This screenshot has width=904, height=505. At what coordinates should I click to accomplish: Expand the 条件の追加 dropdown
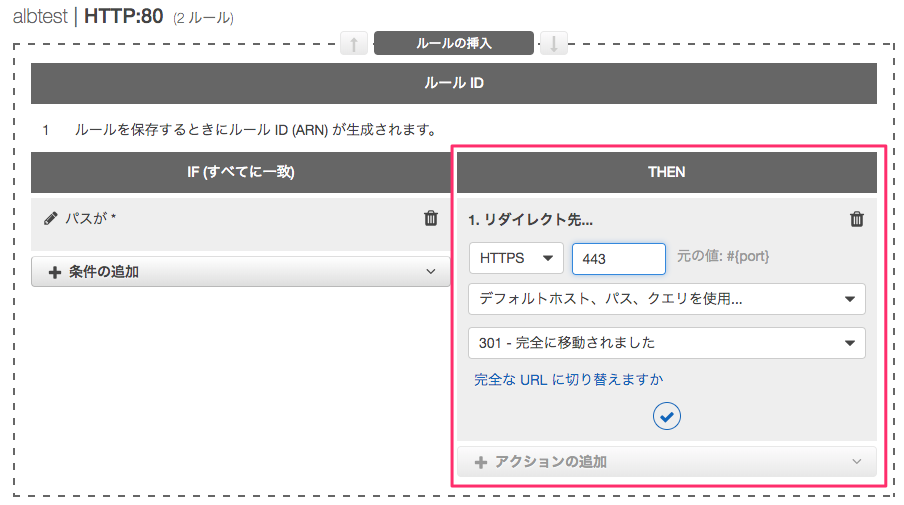point(240,272)
